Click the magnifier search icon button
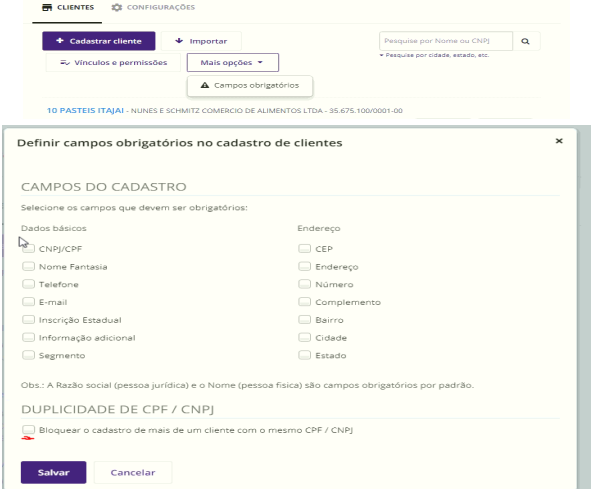Image resolution: width=601 pixels, height=489 pixels. click(525, 41)
